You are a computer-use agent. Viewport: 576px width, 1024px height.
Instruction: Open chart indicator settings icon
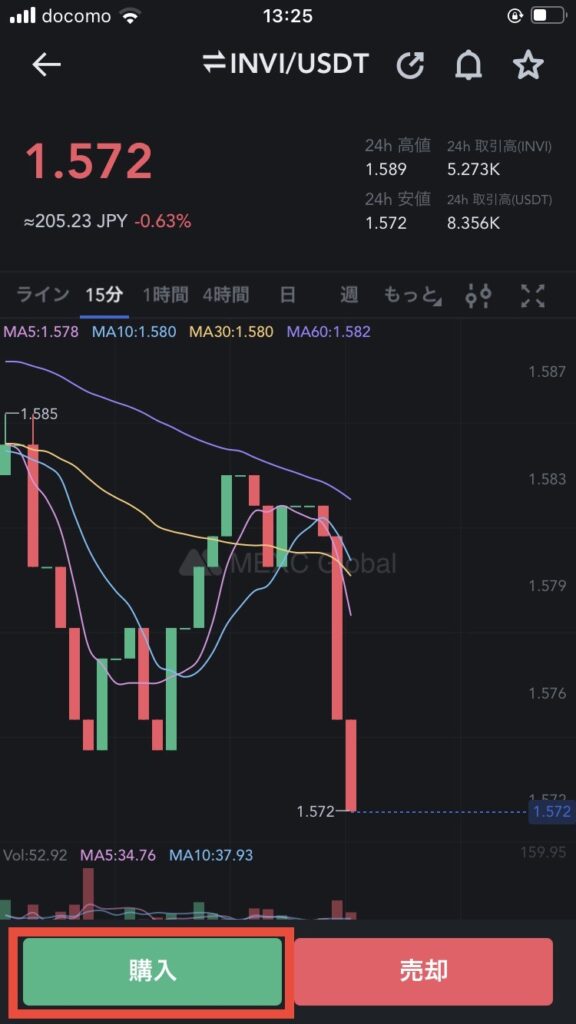pos(478,296)
